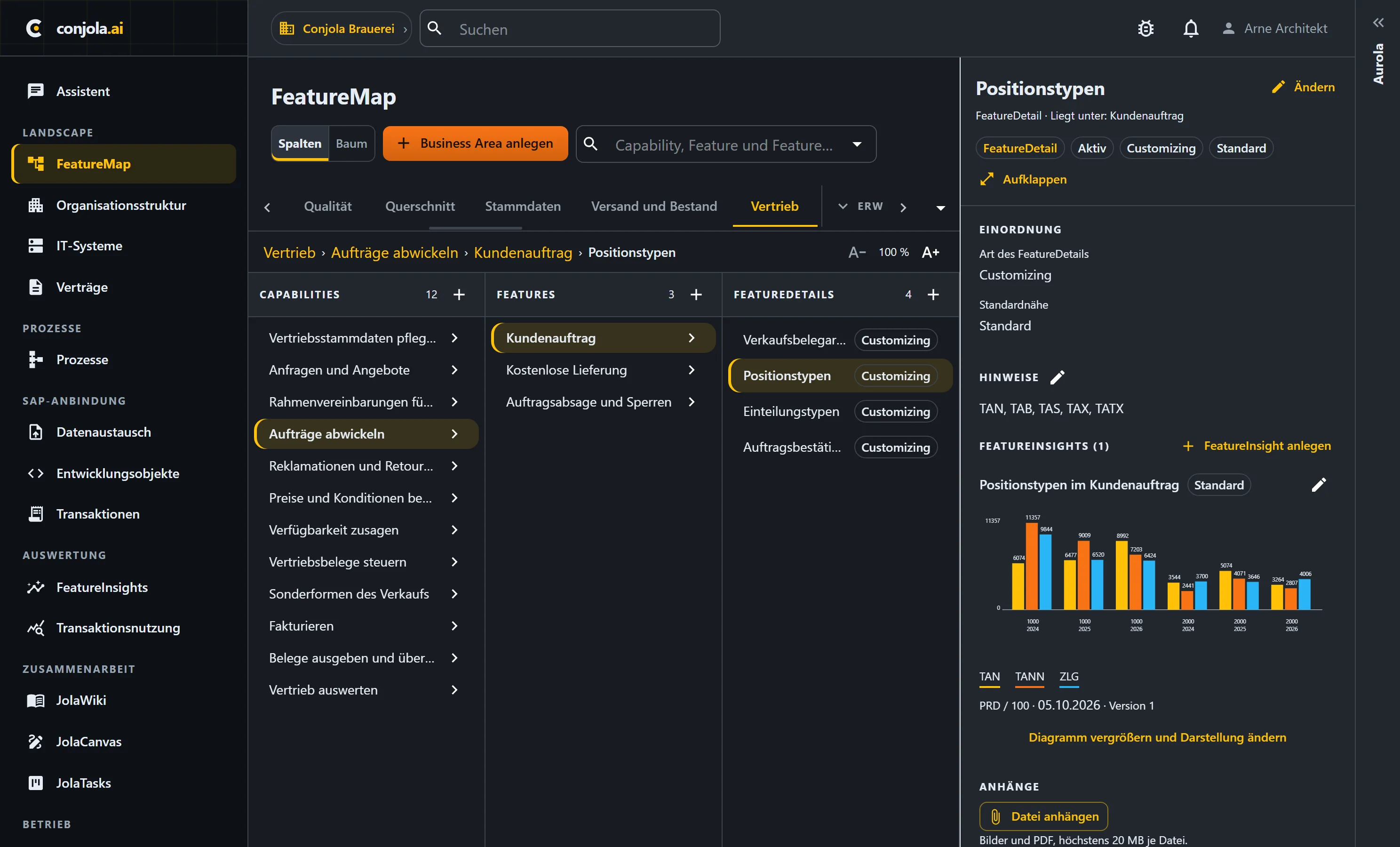Image resolution: width=1400 pixels, height=847 pixels.
Task: Toggle TANN series in chart legend
Action: pyautogui.click(x=1030, y=677)
